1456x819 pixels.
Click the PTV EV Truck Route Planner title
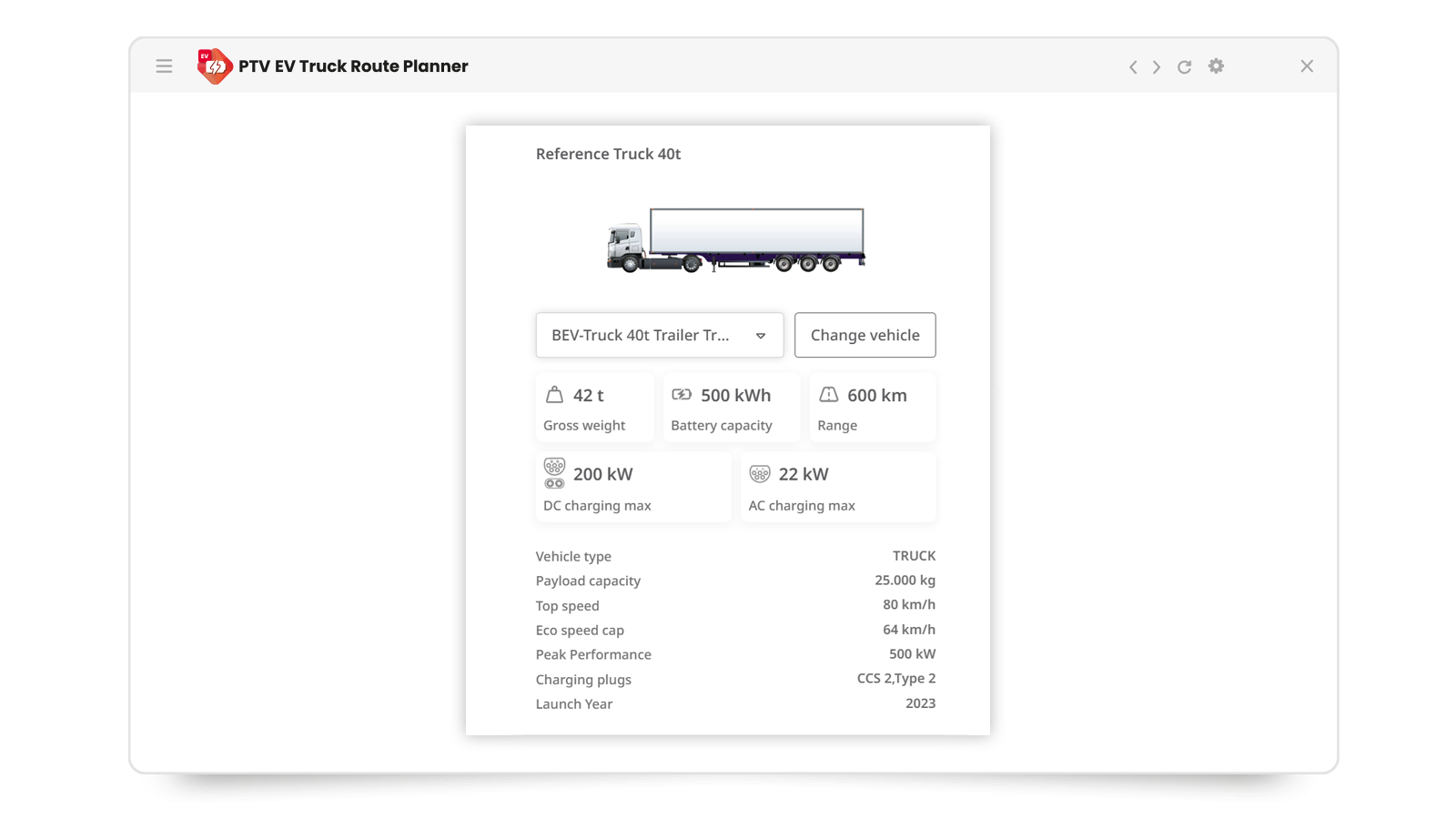[x=353, y=66]
